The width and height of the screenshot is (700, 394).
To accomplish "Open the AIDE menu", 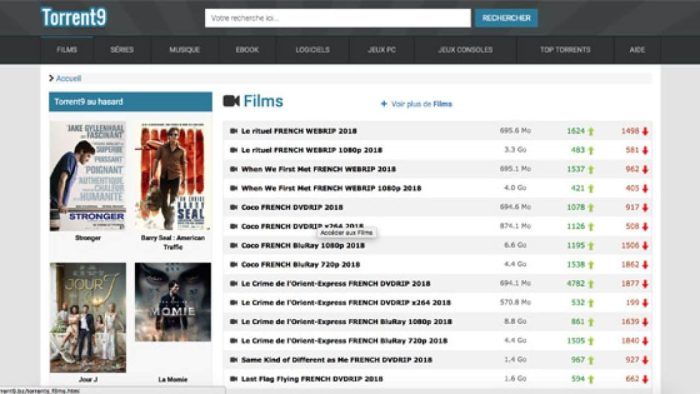I will point(637,50).
